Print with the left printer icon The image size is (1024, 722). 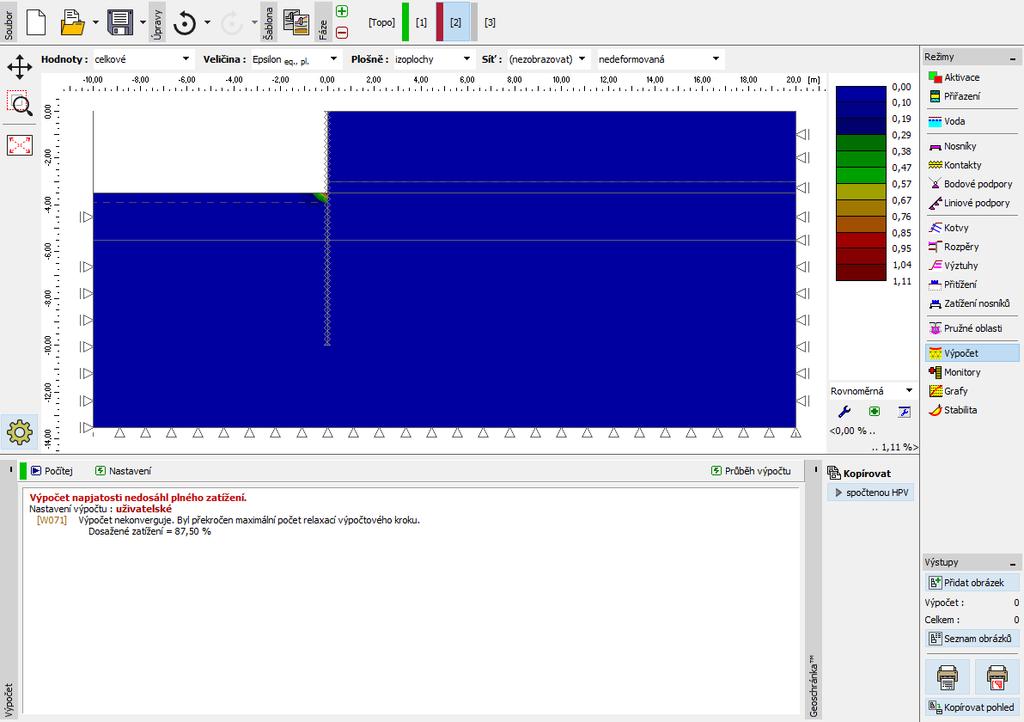point(948,677)
